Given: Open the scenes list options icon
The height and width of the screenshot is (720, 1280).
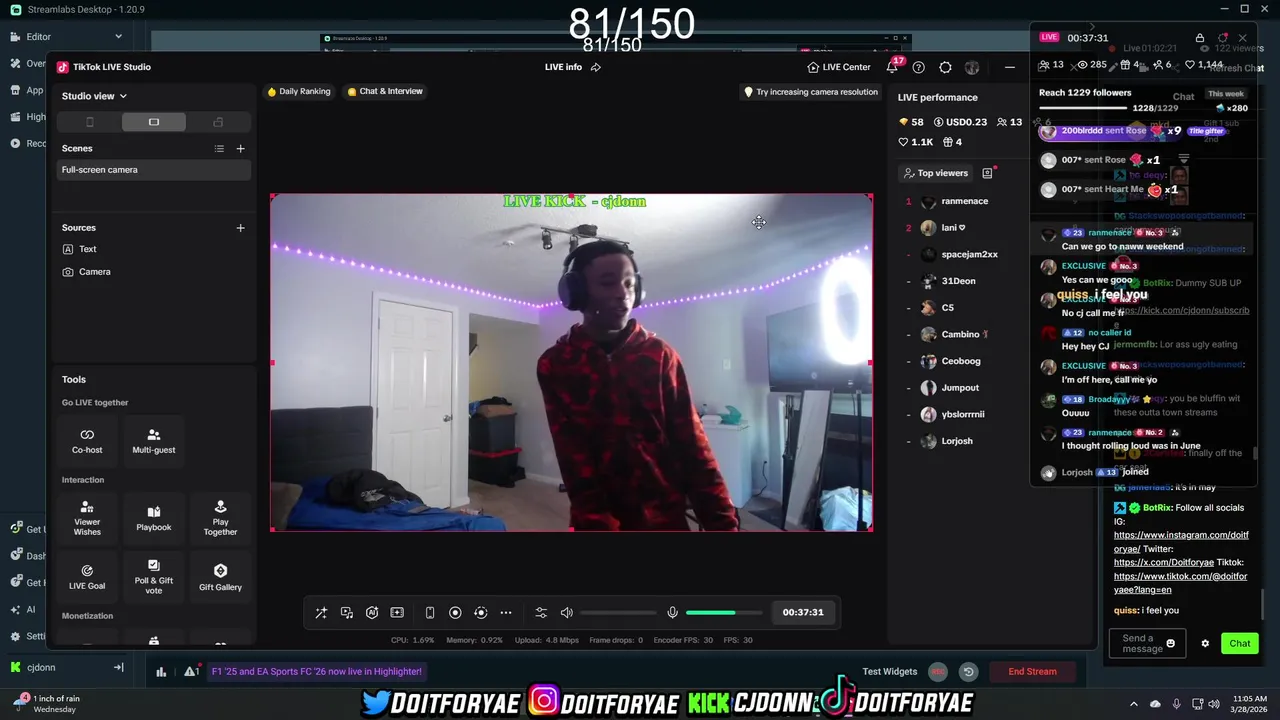Looking at the screenshot, I should (219, 148).
